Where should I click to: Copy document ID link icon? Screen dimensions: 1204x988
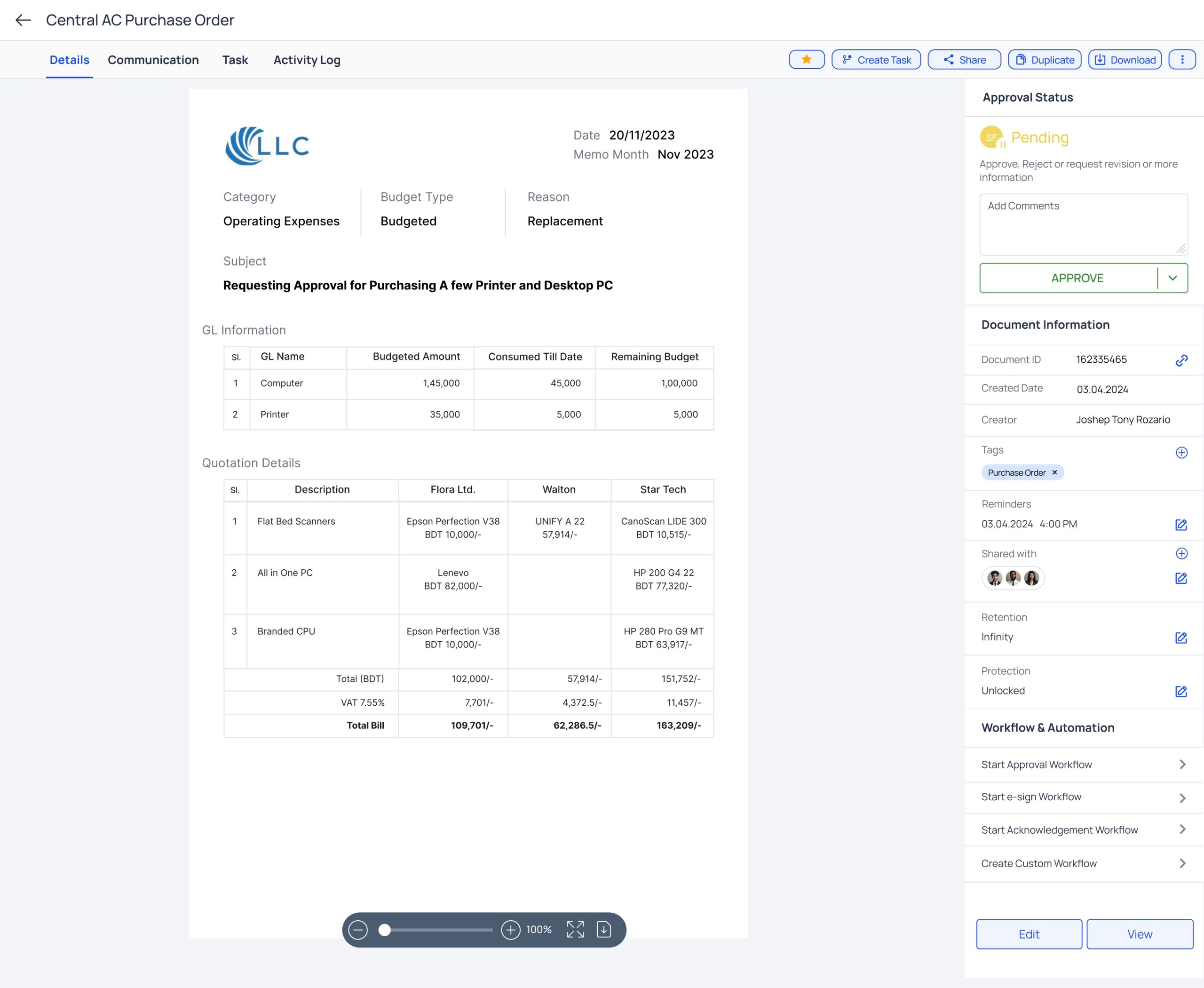point(1181,360)
